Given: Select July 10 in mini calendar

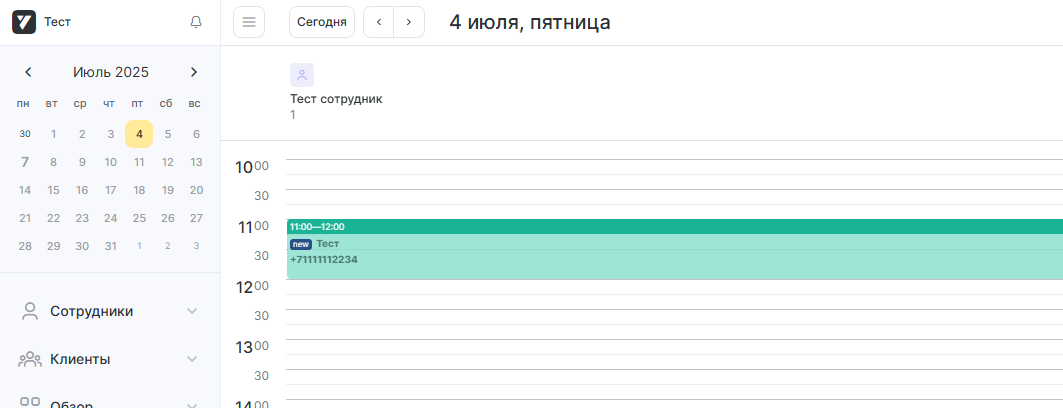Looking at the screenshot, I should pyautogui.click(x=111, y=162).
